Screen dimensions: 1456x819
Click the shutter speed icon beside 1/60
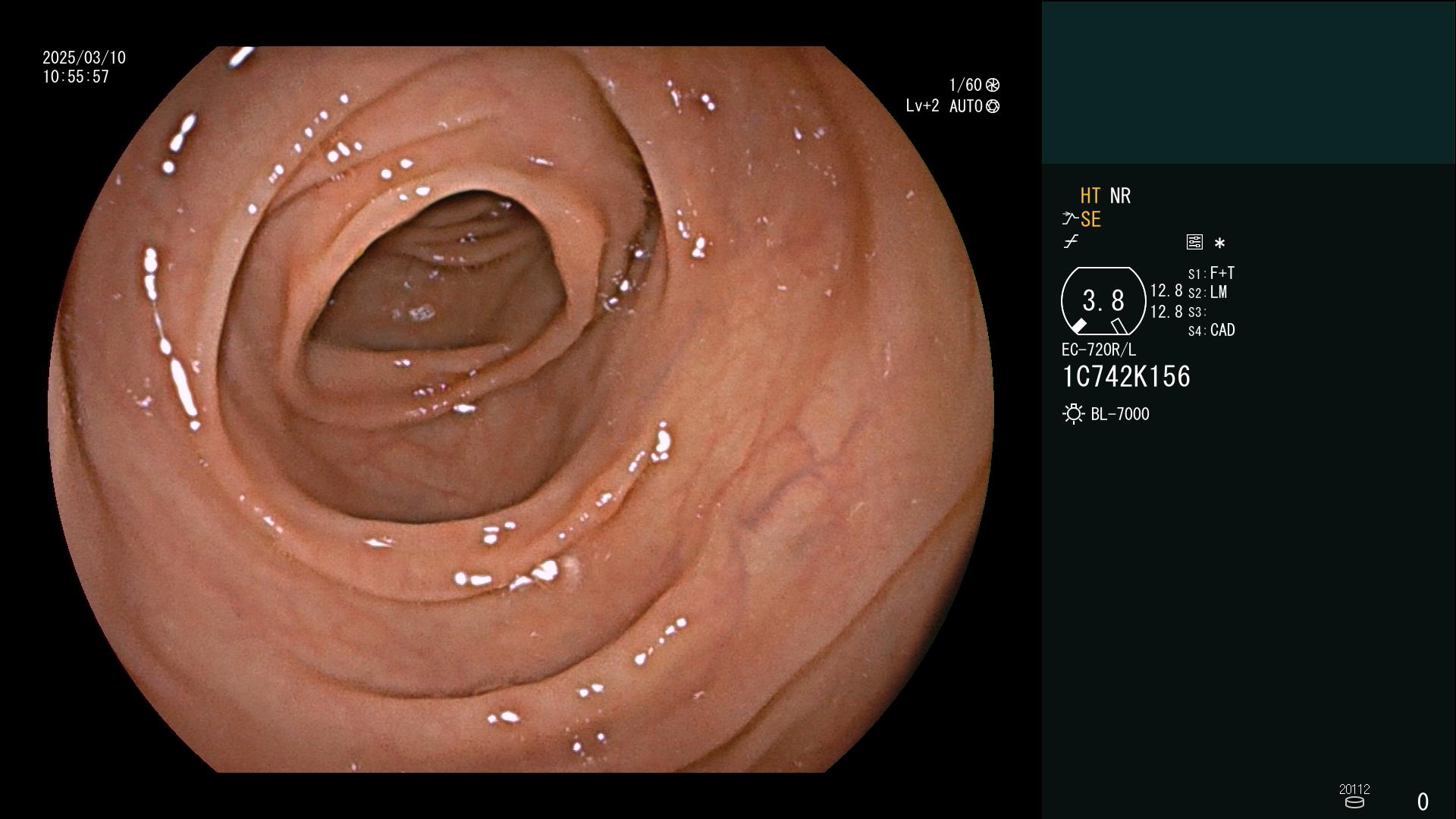pos(993,85)
